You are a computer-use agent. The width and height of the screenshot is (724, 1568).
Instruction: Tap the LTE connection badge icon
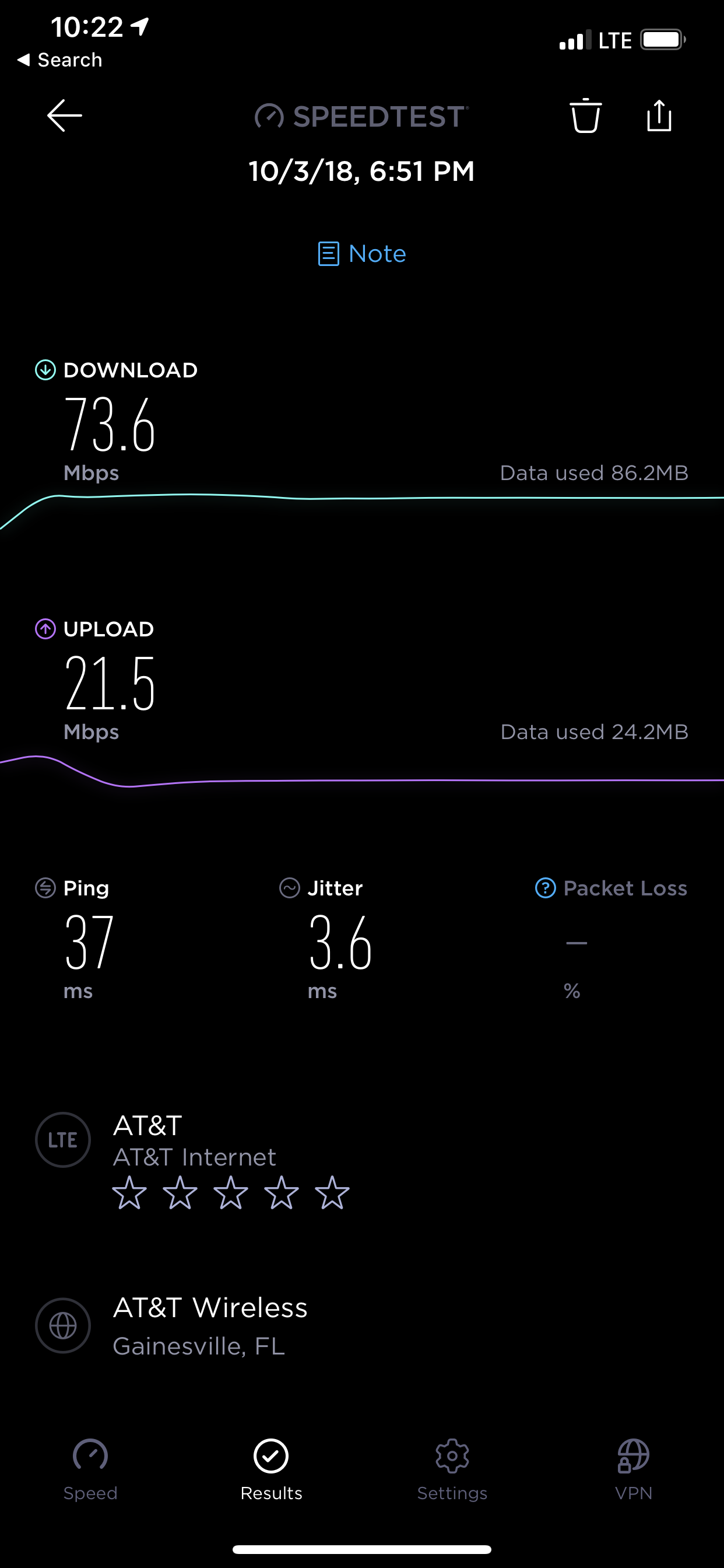point(64,1139)
